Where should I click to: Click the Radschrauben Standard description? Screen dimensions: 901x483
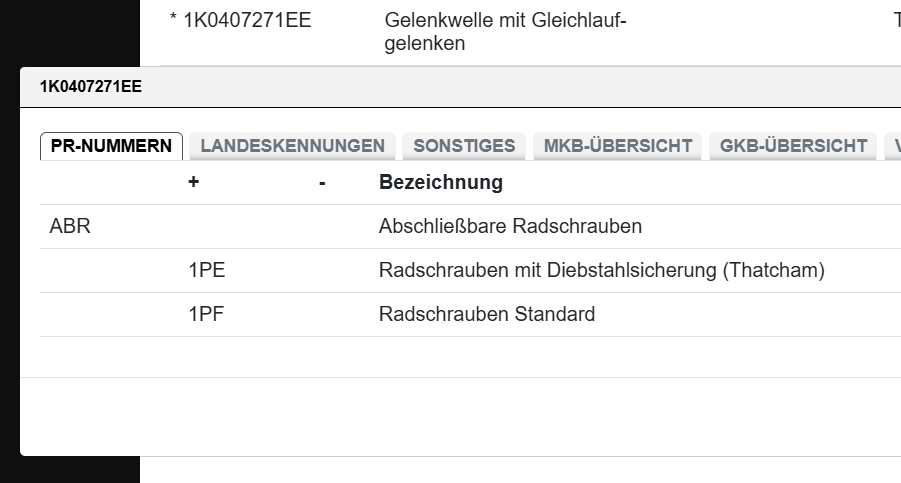coord(486,315)
